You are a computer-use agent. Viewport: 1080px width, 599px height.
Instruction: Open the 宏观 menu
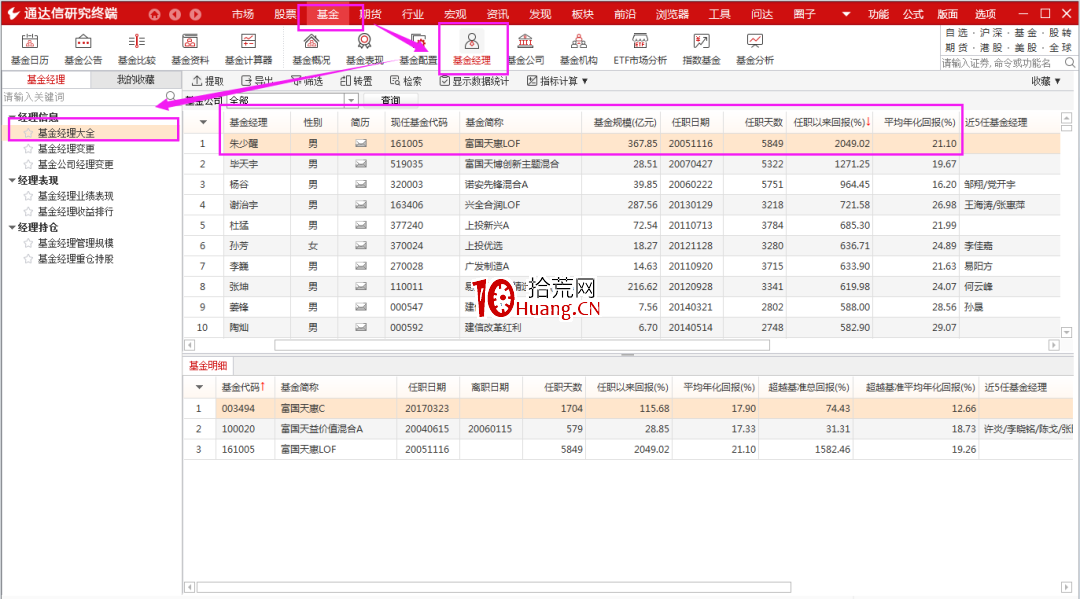tap(455, 14)
